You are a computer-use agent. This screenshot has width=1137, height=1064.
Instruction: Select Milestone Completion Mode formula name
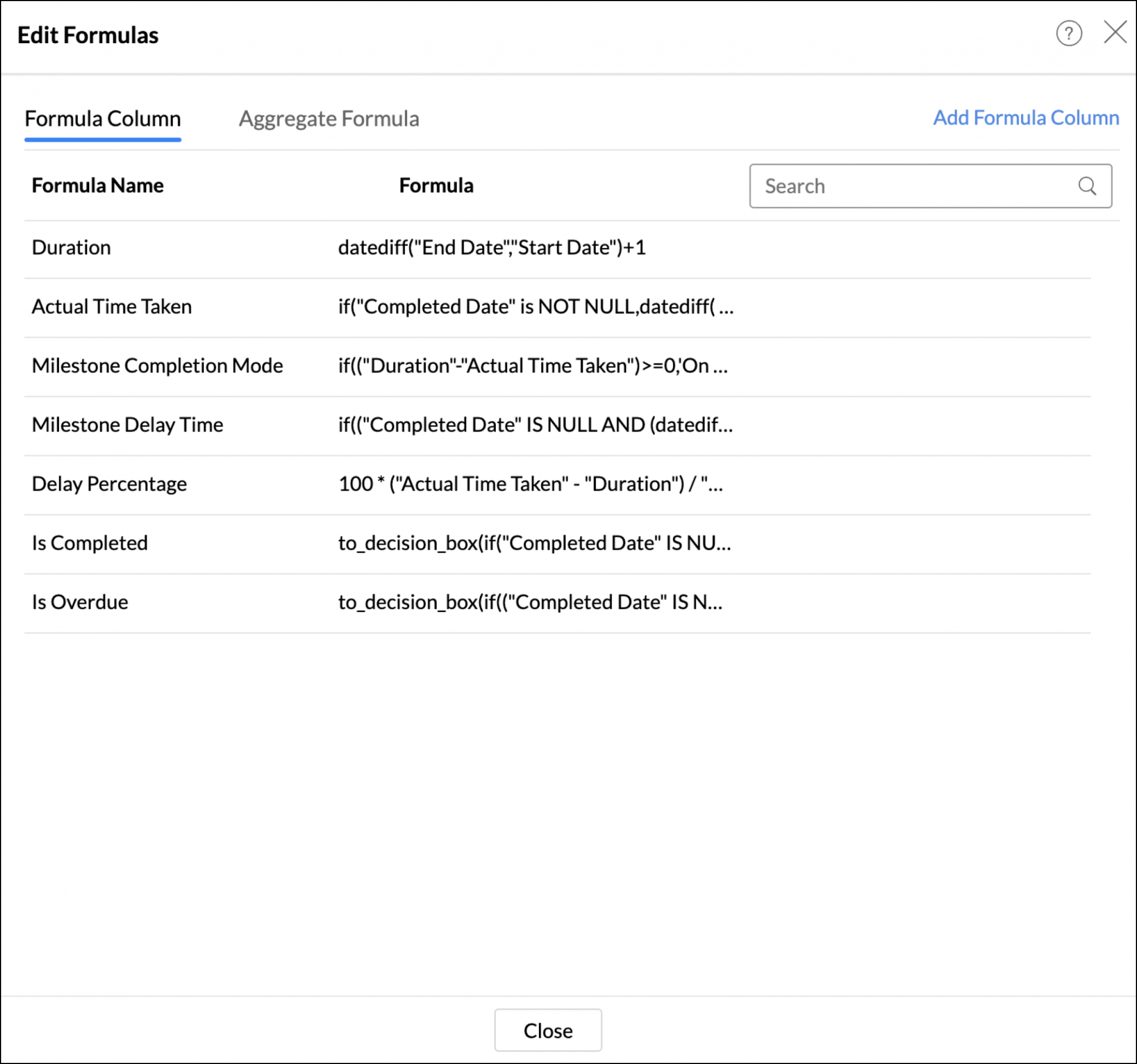(x=157, y=366)
